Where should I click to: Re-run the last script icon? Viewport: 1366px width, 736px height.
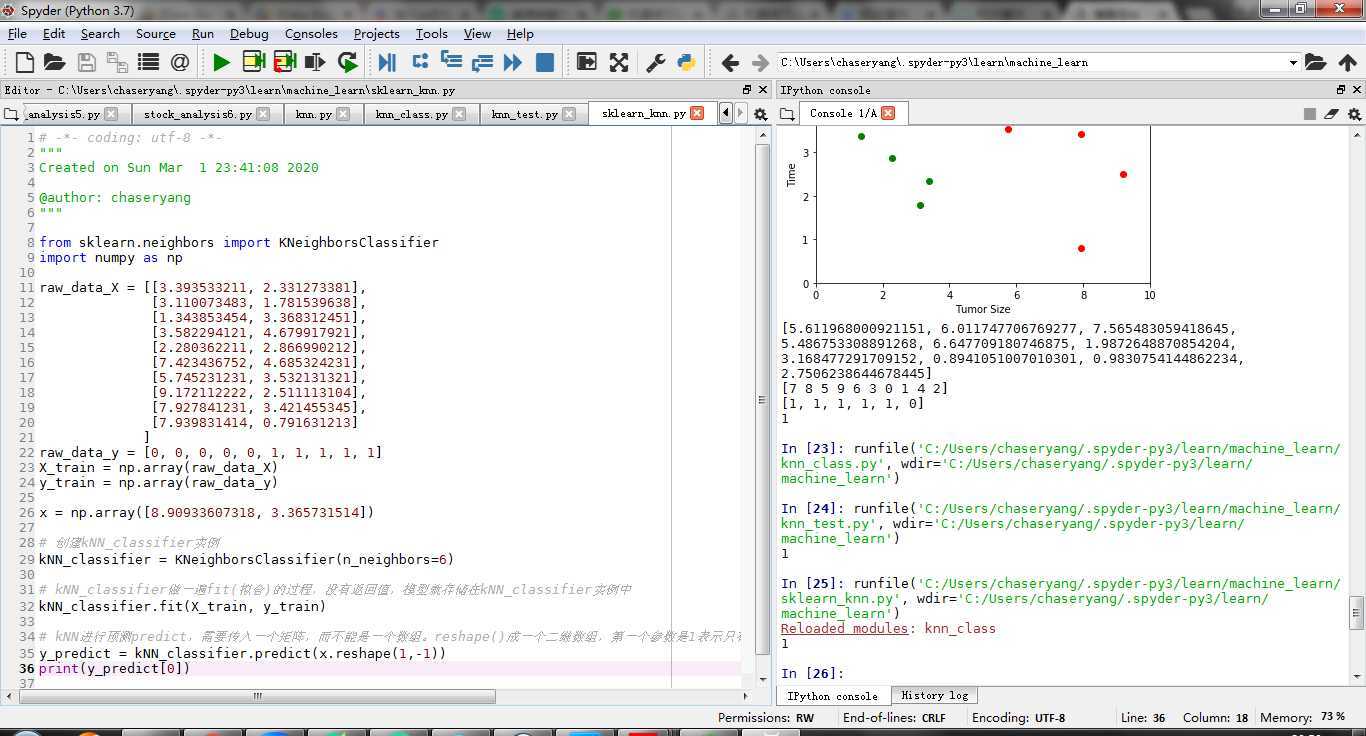(347, 62)
